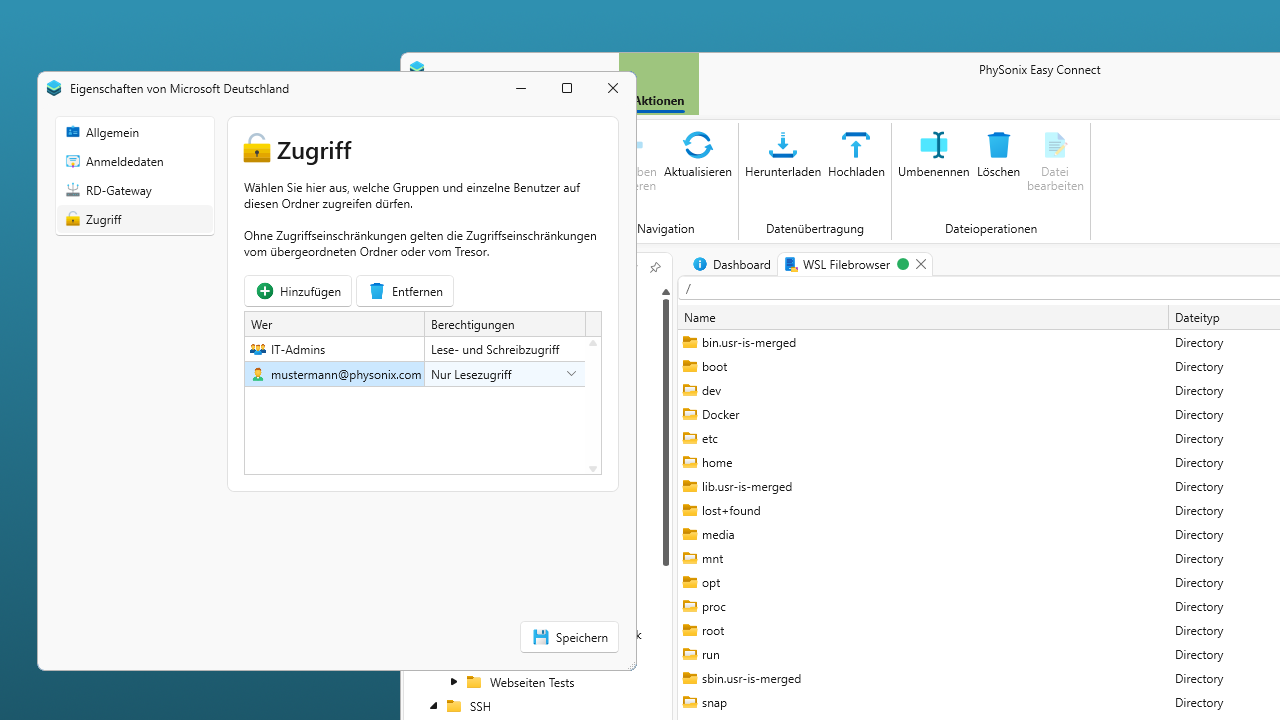The image size is (1280, 720).
Task: Click the pin icon on panel
Action: tap(655, 268)
